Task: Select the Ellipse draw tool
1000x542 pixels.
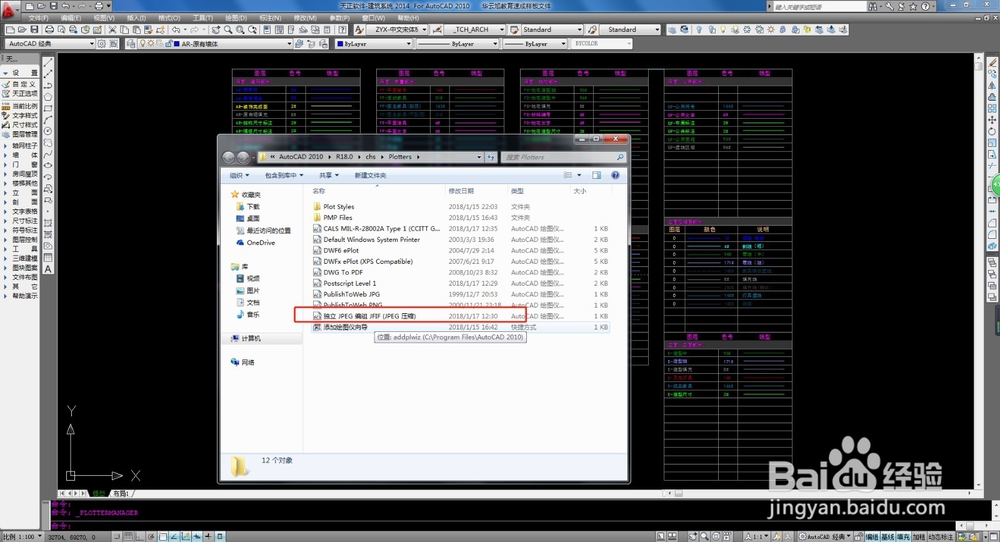Action: (48, 166)
